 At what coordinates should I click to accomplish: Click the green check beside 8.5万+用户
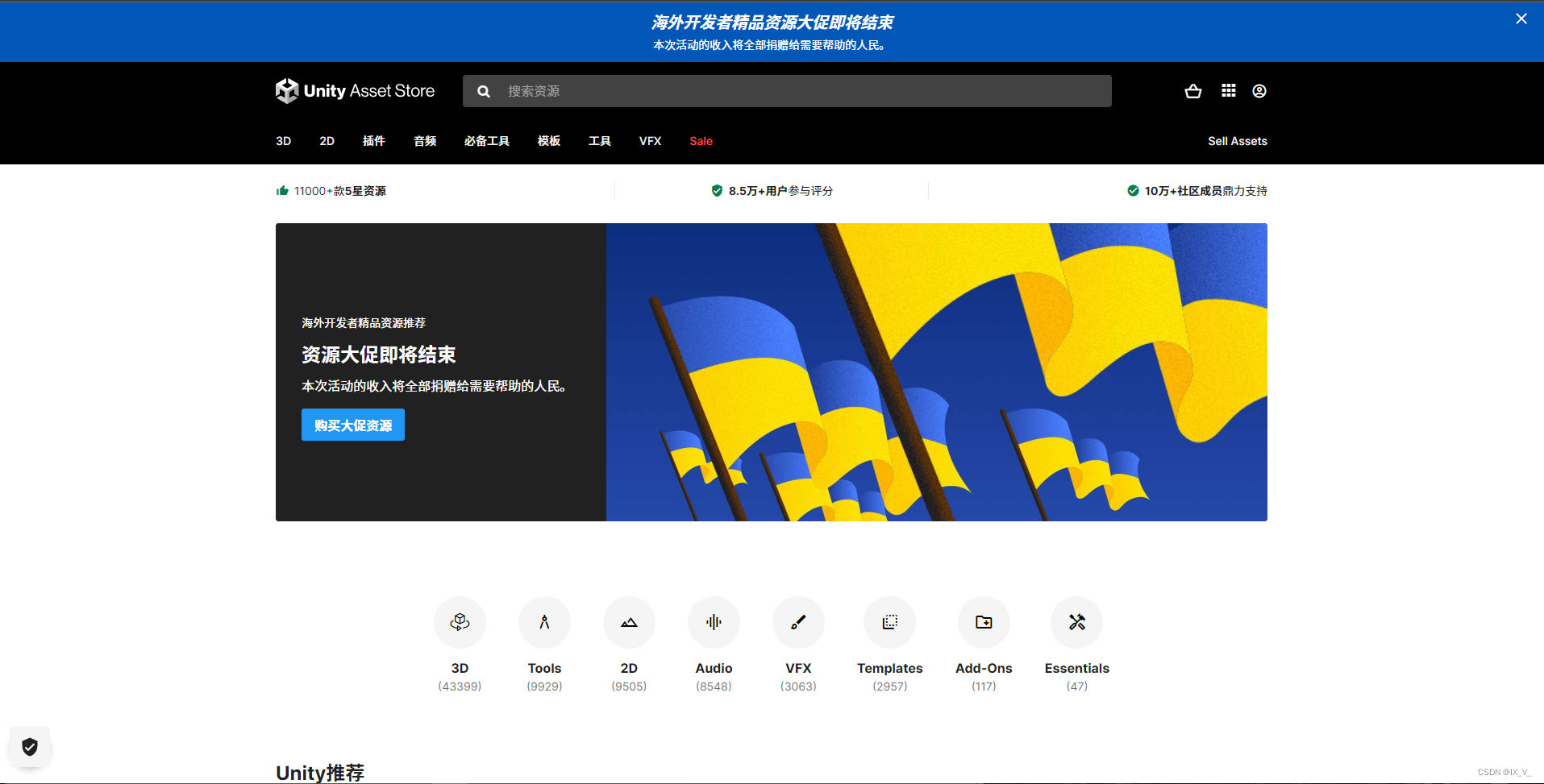pos(717,191)
